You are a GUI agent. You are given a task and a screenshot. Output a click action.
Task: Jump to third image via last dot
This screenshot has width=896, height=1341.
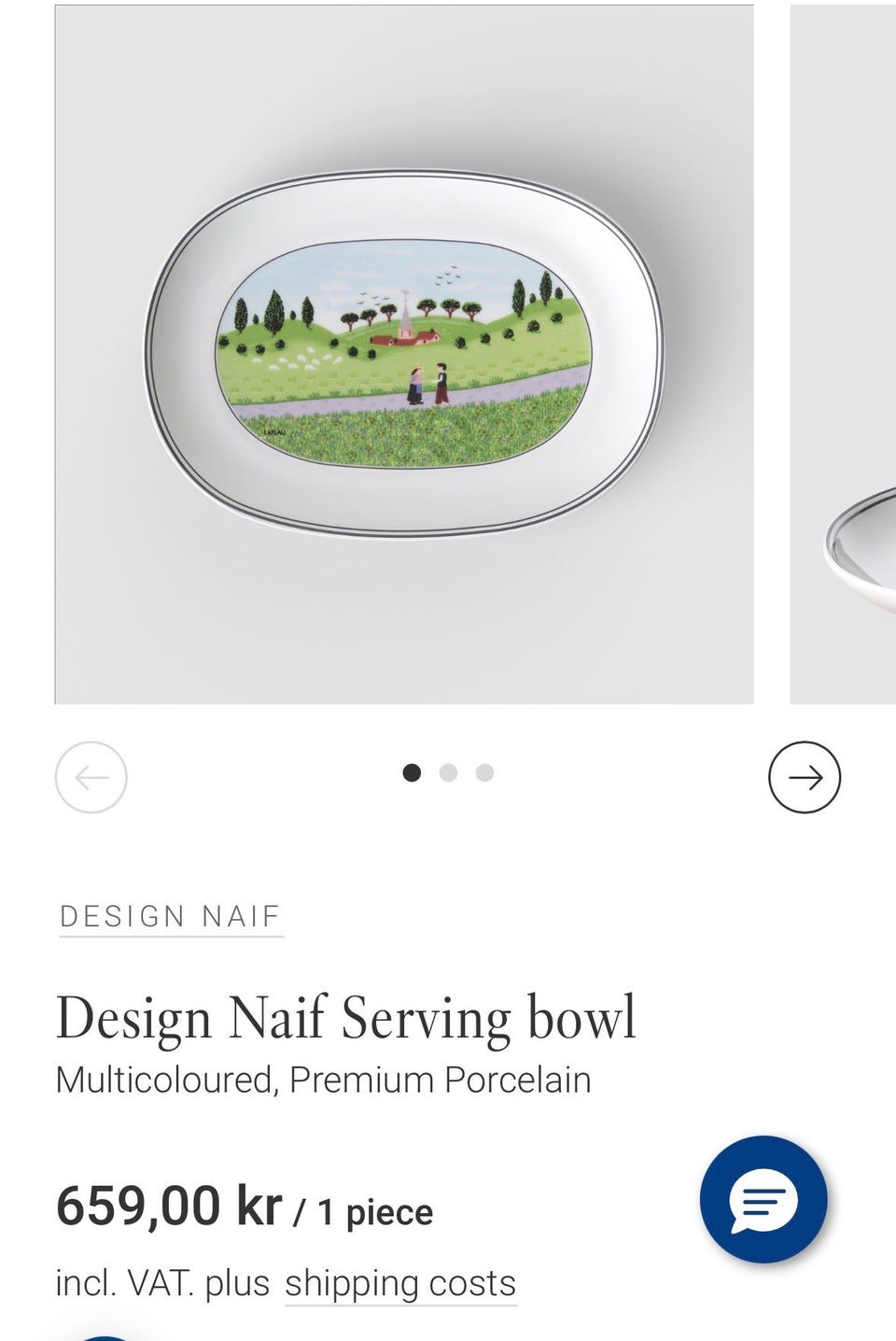[x=484, y=772]
